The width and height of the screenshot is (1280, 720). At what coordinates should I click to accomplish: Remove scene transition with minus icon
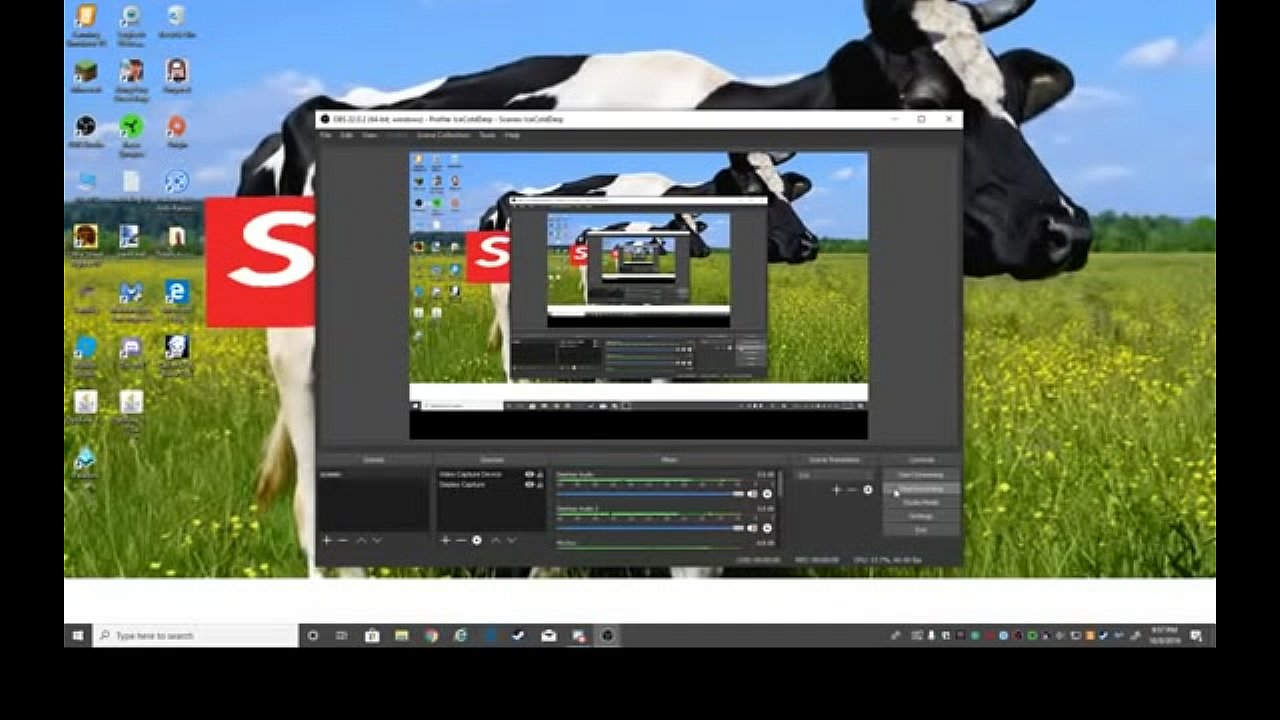pyautogui.click(x=852, y=490)
